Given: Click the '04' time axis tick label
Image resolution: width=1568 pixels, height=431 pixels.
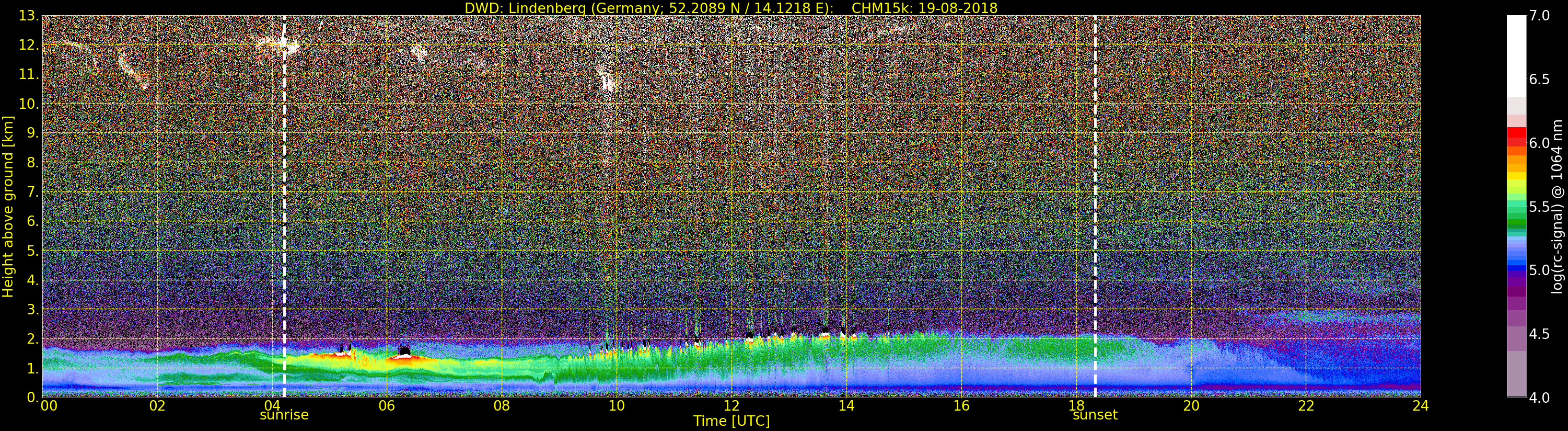Looking at the screenshot, I should click(x=272, y=405).
